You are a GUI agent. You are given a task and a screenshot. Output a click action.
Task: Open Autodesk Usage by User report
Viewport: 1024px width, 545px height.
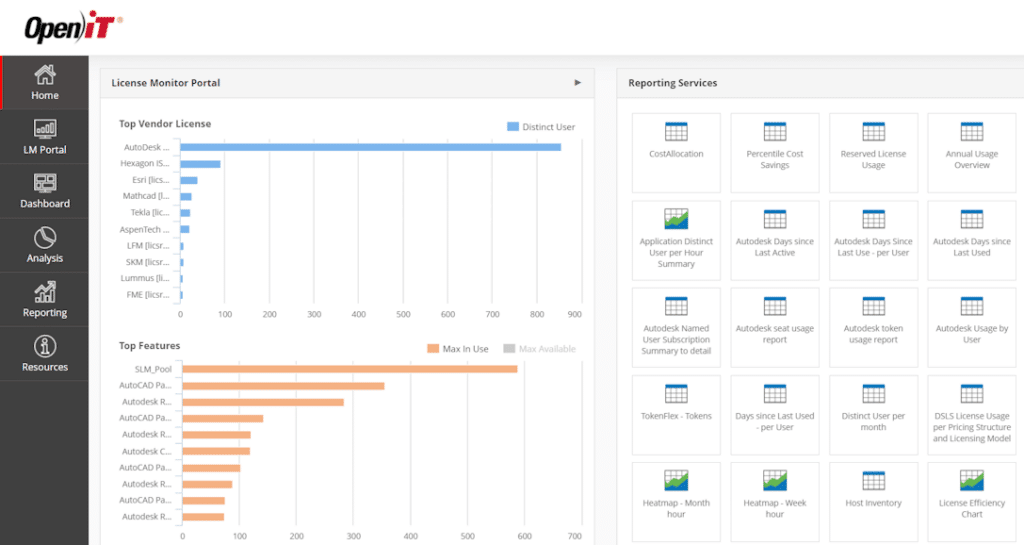point(972,328)
